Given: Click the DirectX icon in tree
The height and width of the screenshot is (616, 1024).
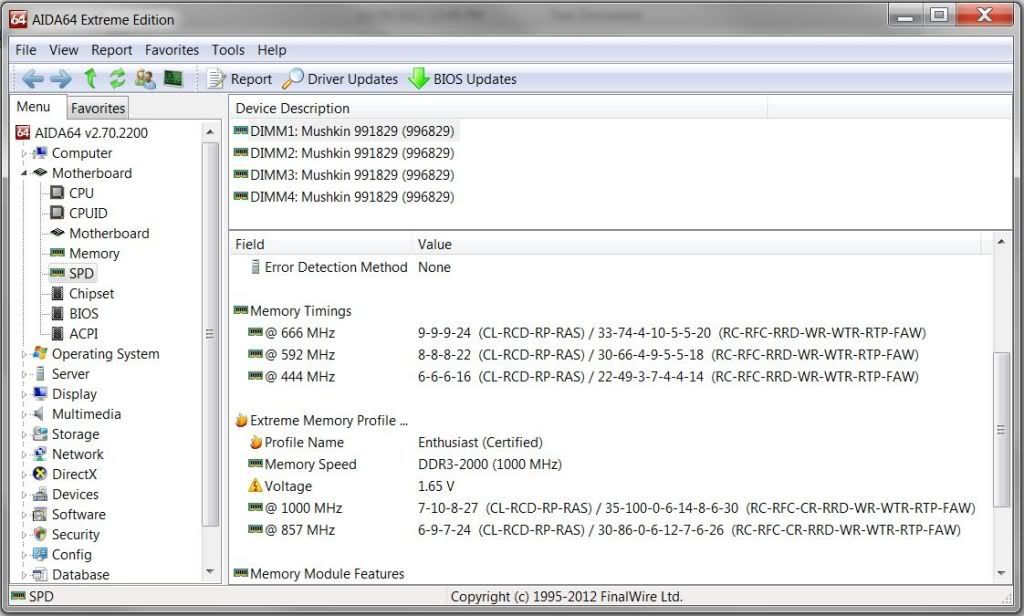Looking at the screenshot, I should click(x=40, y=474).
